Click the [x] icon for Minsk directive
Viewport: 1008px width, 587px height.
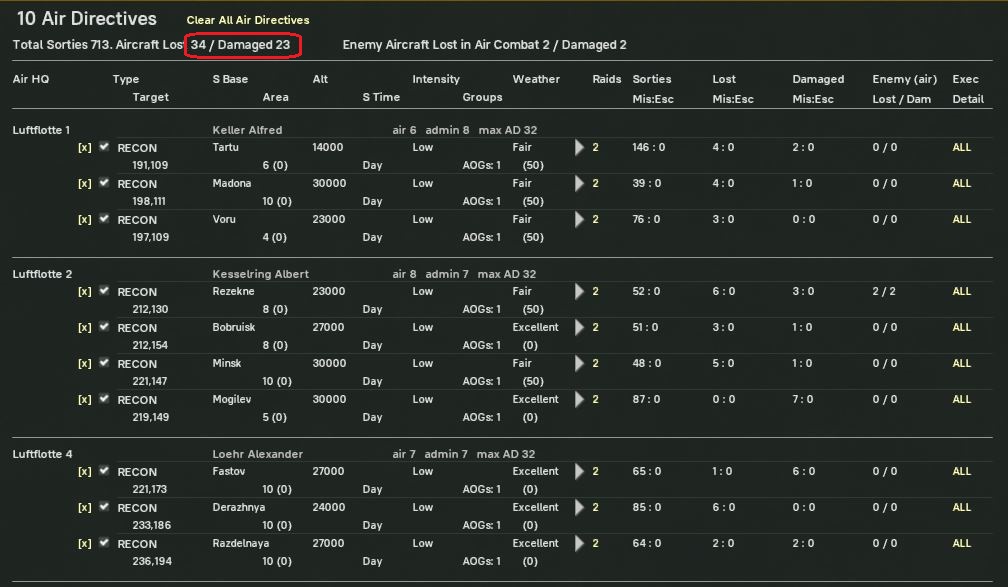tap(84, 364)
